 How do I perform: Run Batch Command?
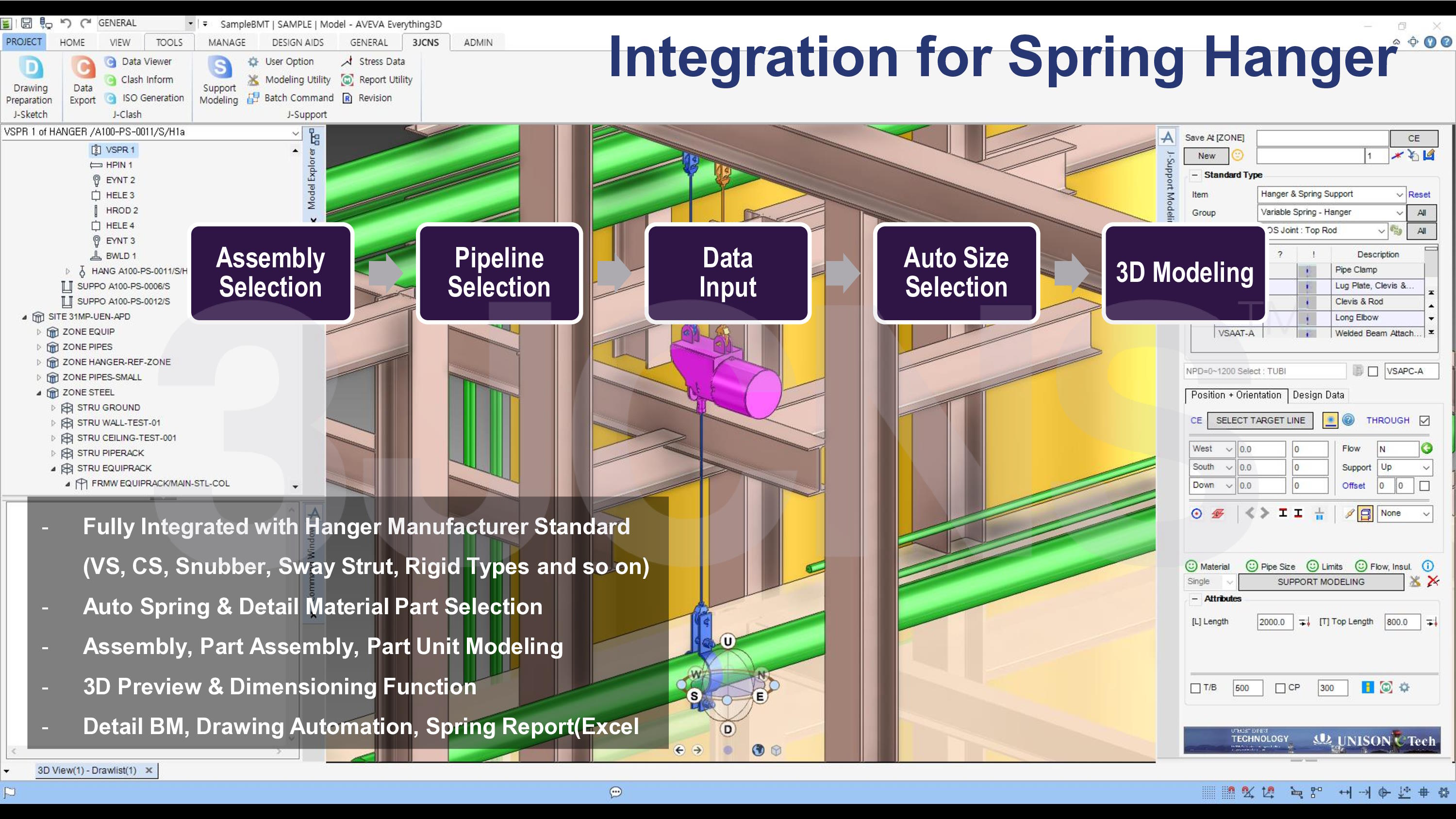[x=291, y=98]
